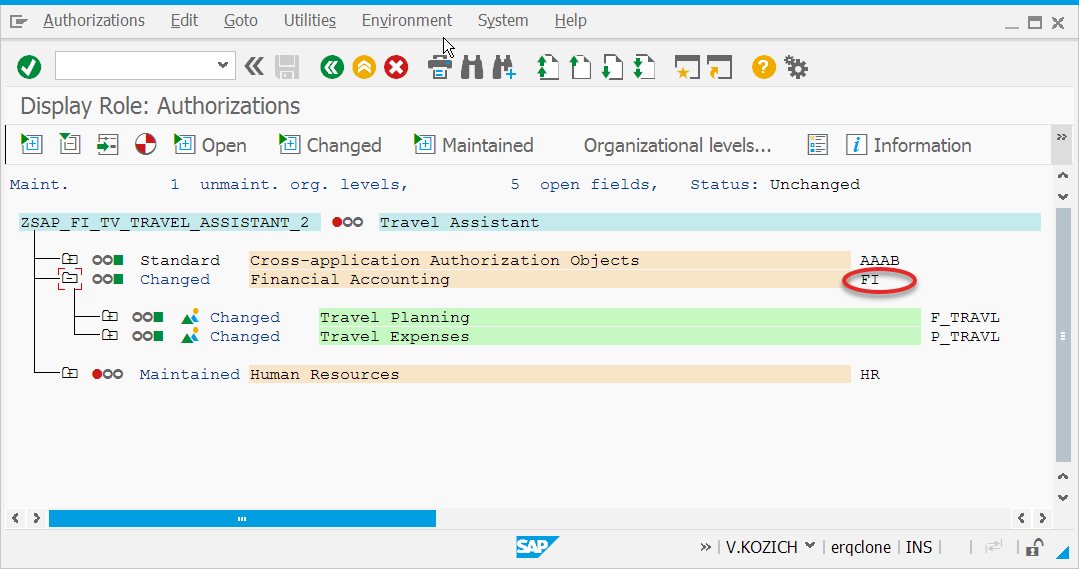Open the Environment menu
The width and height of the screenshot is (1079, 569).
point(407,21)
